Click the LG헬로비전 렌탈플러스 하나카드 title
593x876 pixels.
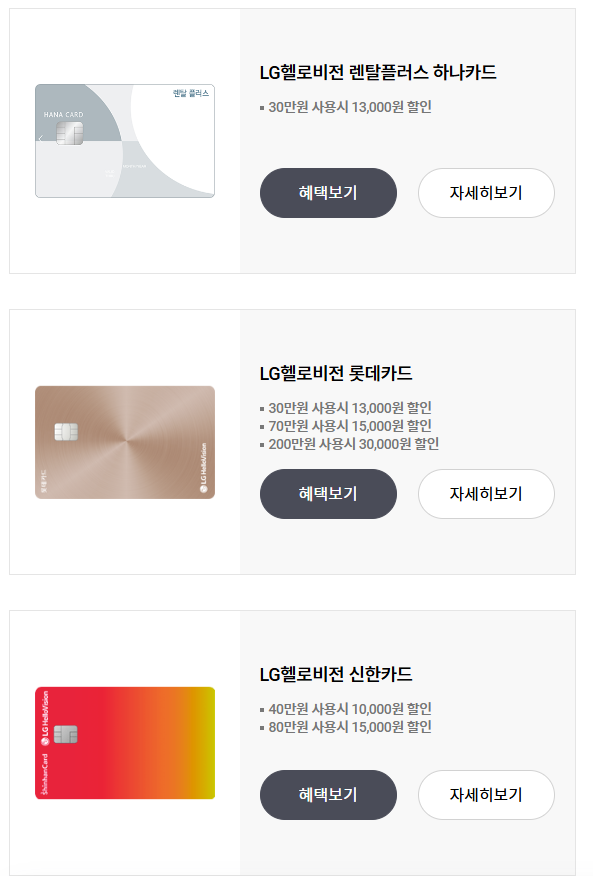378,72
